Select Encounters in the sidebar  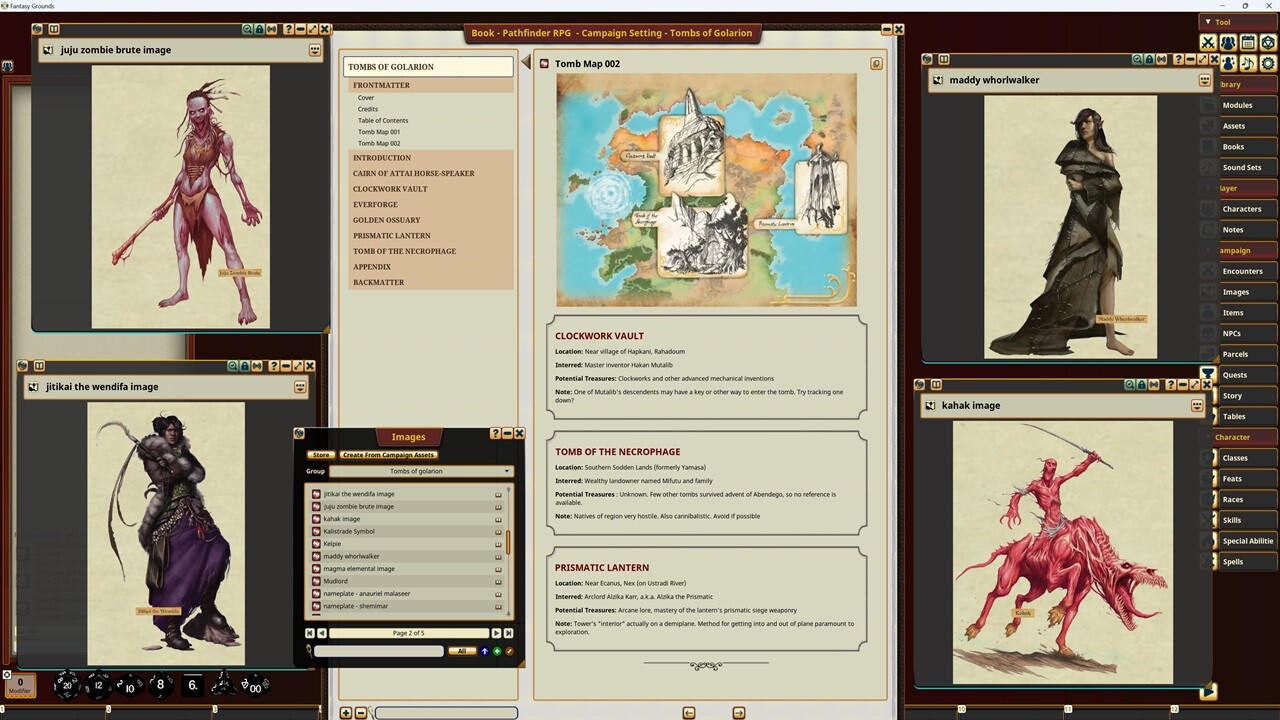[x=1242, y=271]
